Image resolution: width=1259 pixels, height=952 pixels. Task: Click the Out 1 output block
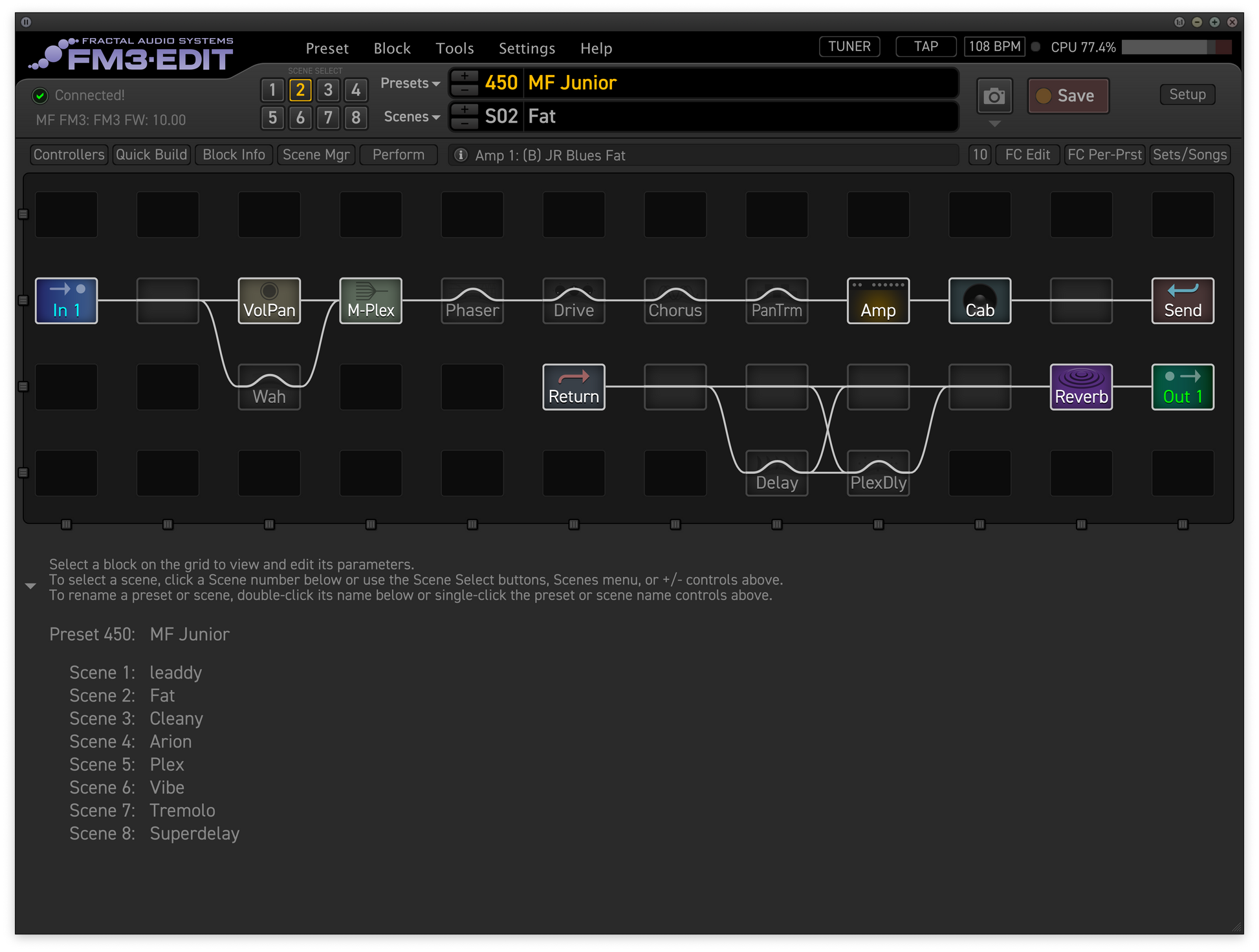pyautogui.click(x=1183, y=387)
